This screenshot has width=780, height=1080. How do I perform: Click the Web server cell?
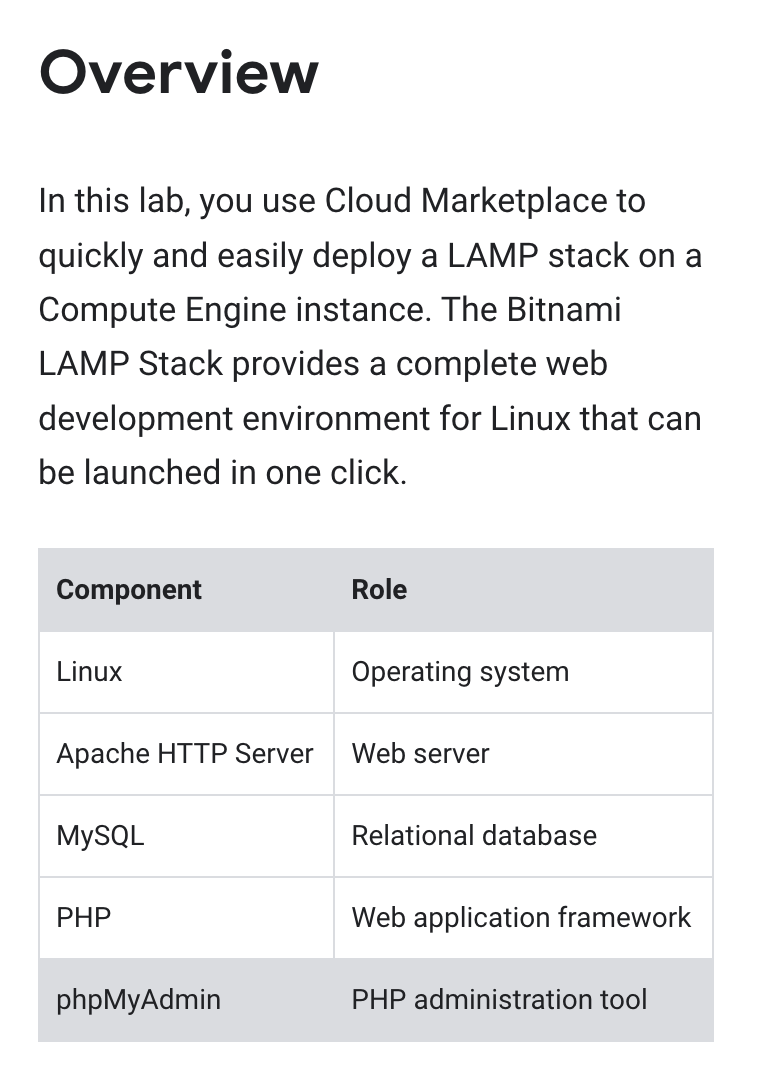(524, 754)
